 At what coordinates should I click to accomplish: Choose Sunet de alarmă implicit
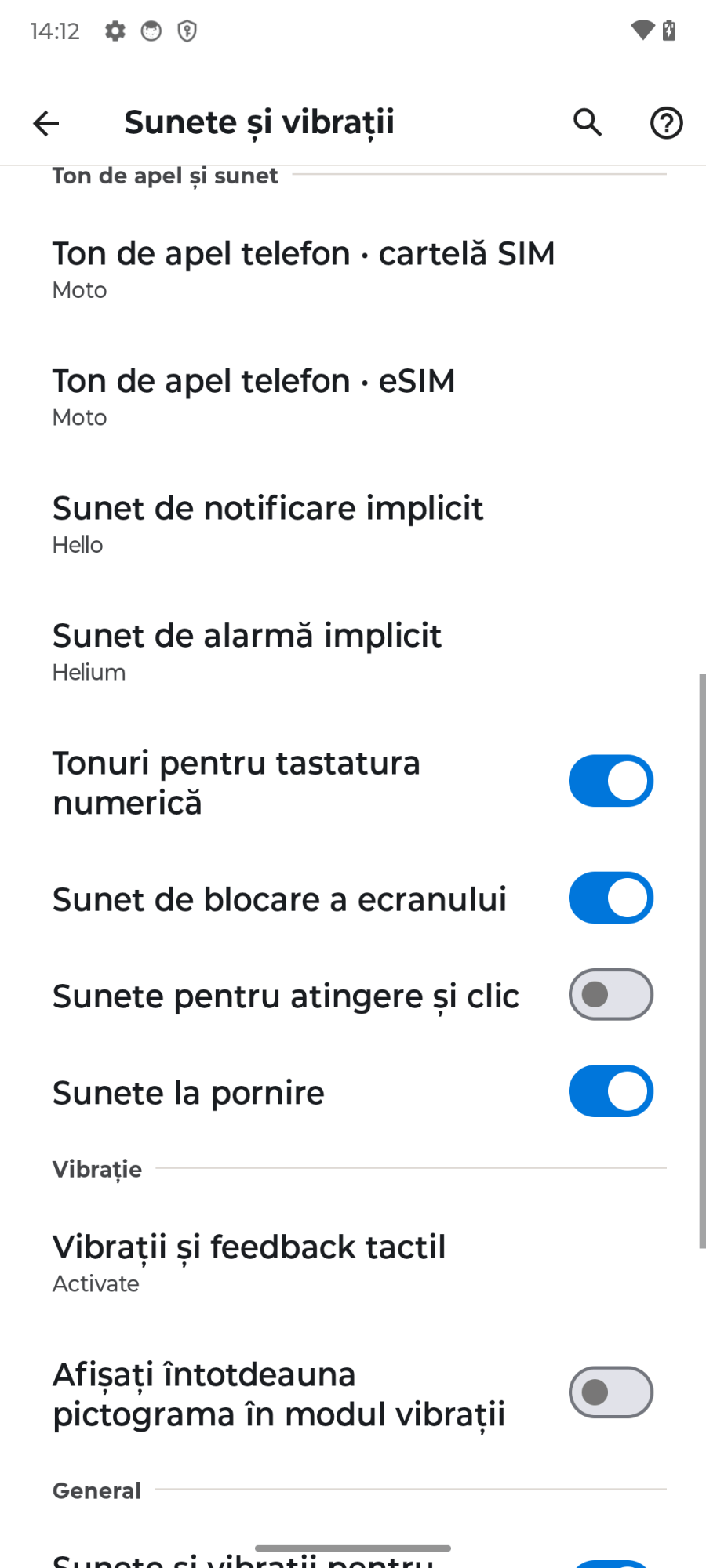246,652
